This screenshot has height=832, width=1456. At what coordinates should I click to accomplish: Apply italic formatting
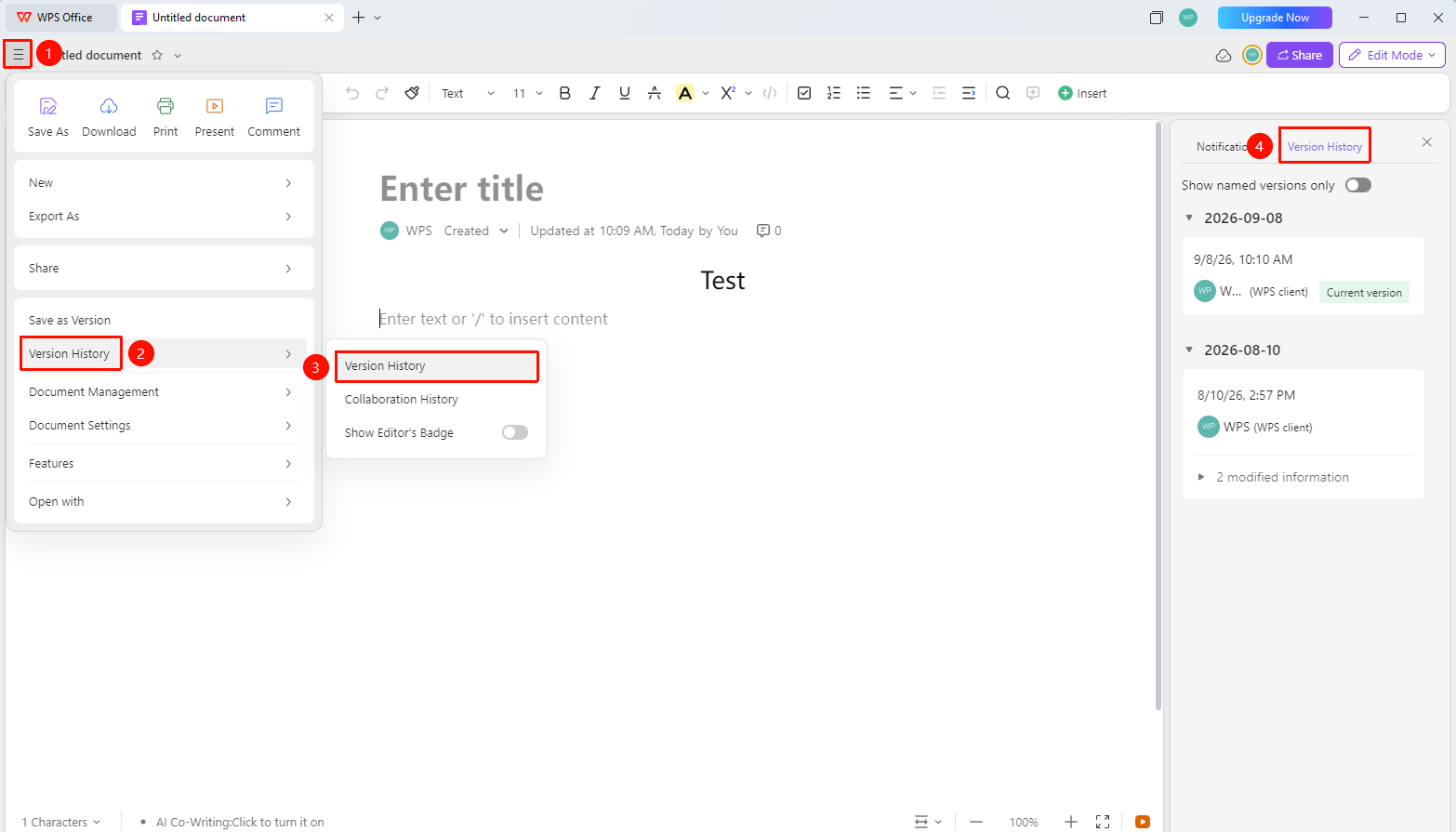[x=595, y=93]
